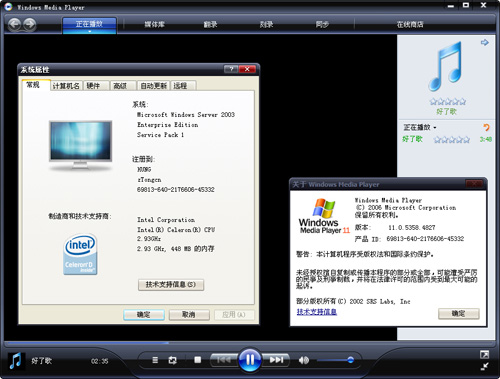Open the 同步 (Sync) tab
Screen dimensions: 500x379
(322, 24)
